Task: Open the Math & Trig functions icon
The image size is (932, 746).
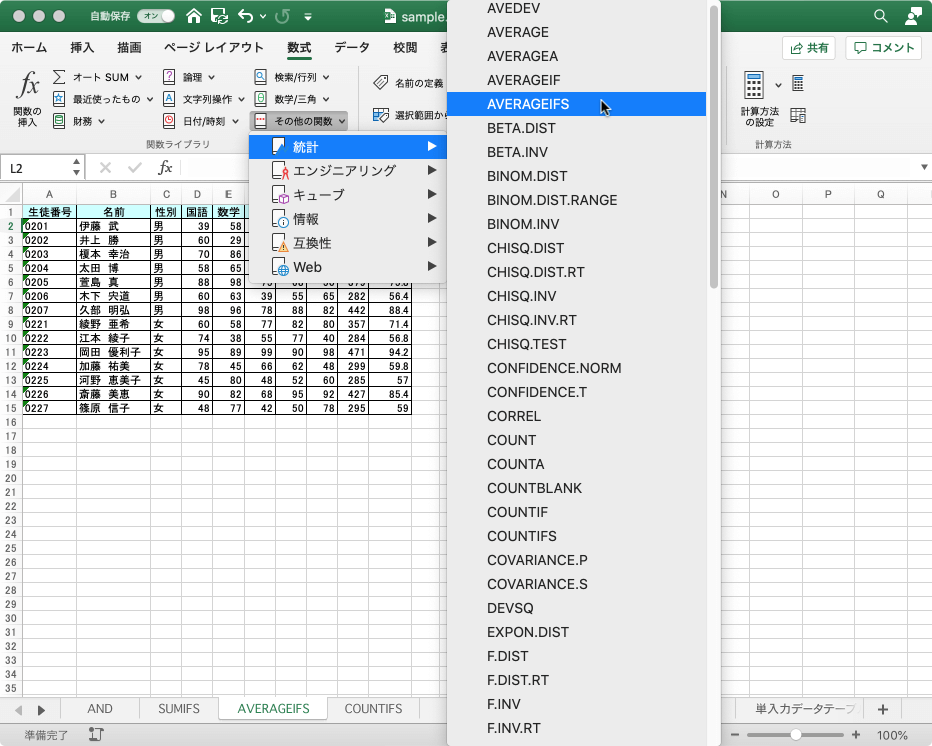Action: (x=260, y=99)
